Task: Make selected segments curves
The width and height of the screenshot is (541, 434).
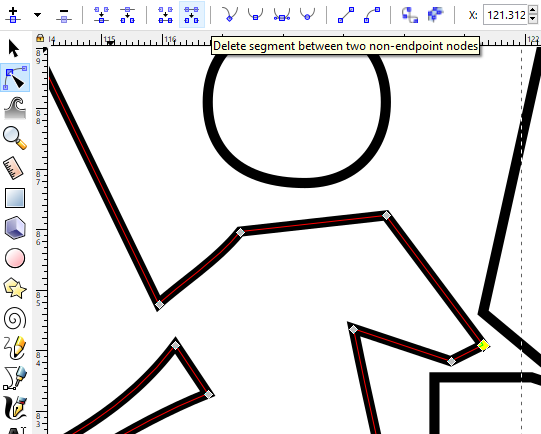Action: coord(372,15)
